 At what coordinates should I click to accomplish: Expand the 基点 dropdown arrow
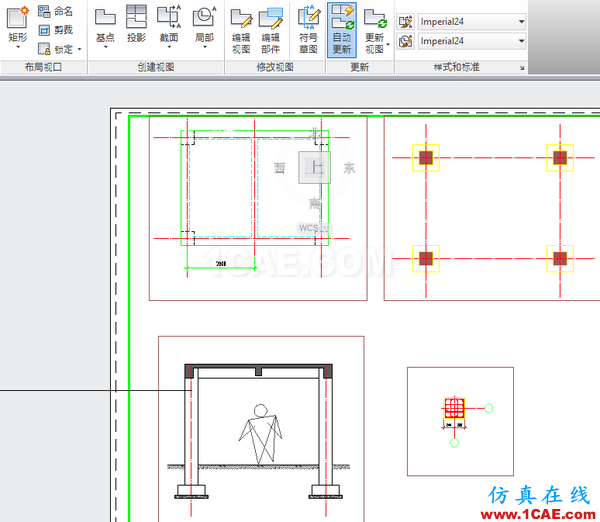tap(106, 47)
